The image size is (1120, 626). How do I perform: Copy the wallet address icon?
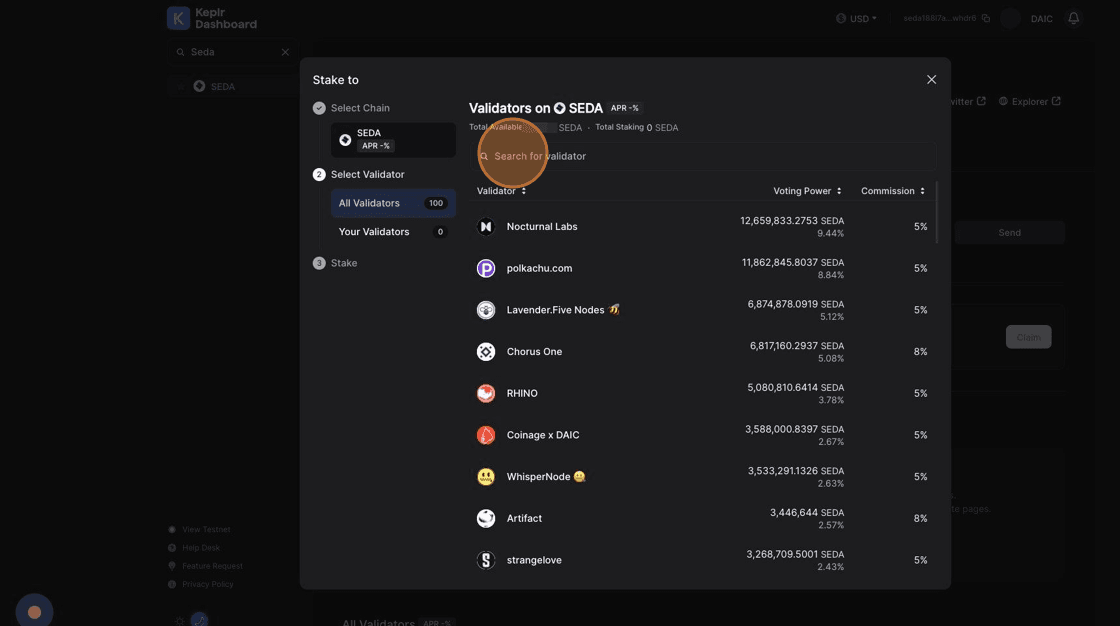(x=986, y=18)
